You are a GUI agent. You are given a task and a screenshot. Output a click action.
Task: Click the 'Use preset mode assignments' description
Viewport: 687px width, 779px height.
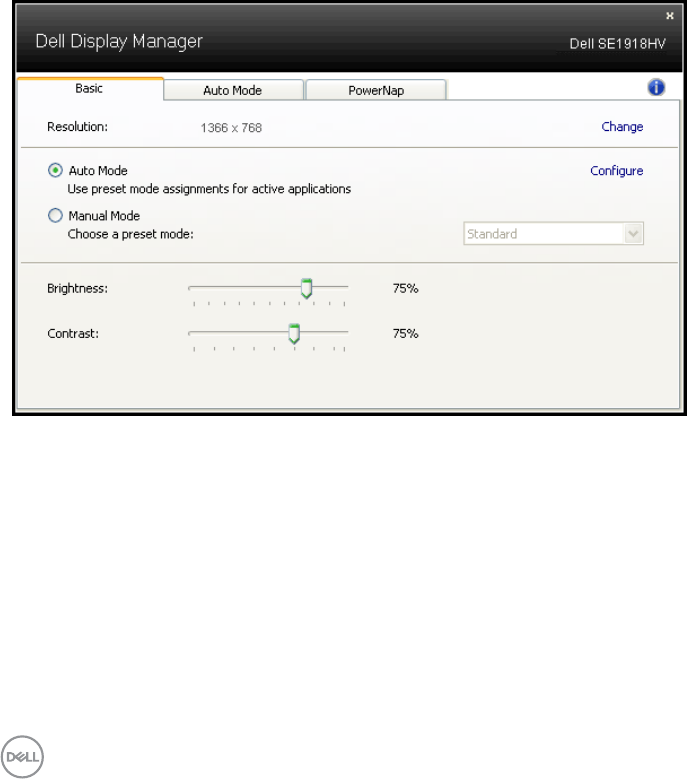(x=209, y=189)
